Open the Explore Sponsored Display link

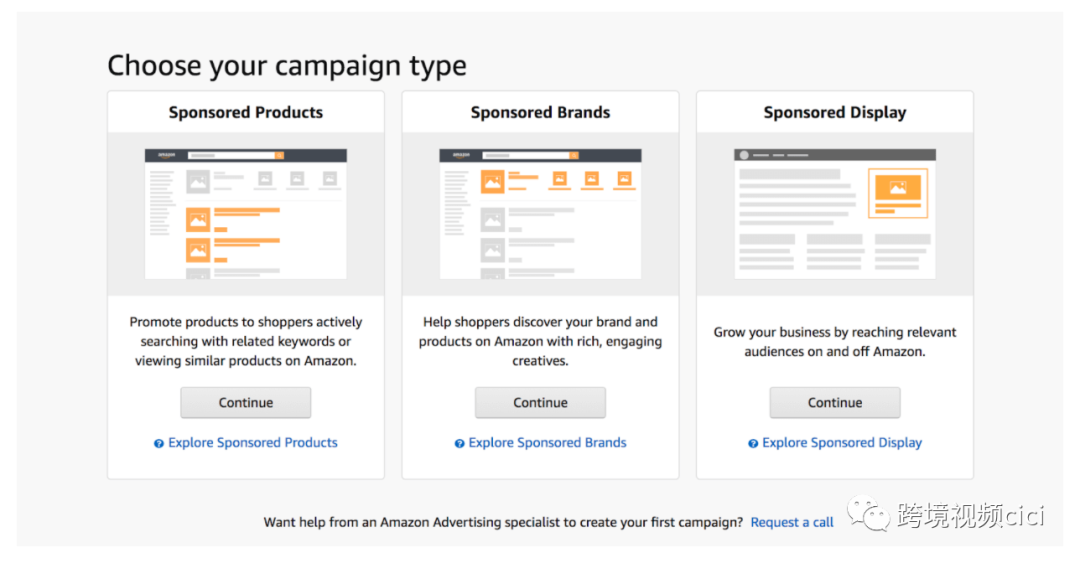point(842,442)
